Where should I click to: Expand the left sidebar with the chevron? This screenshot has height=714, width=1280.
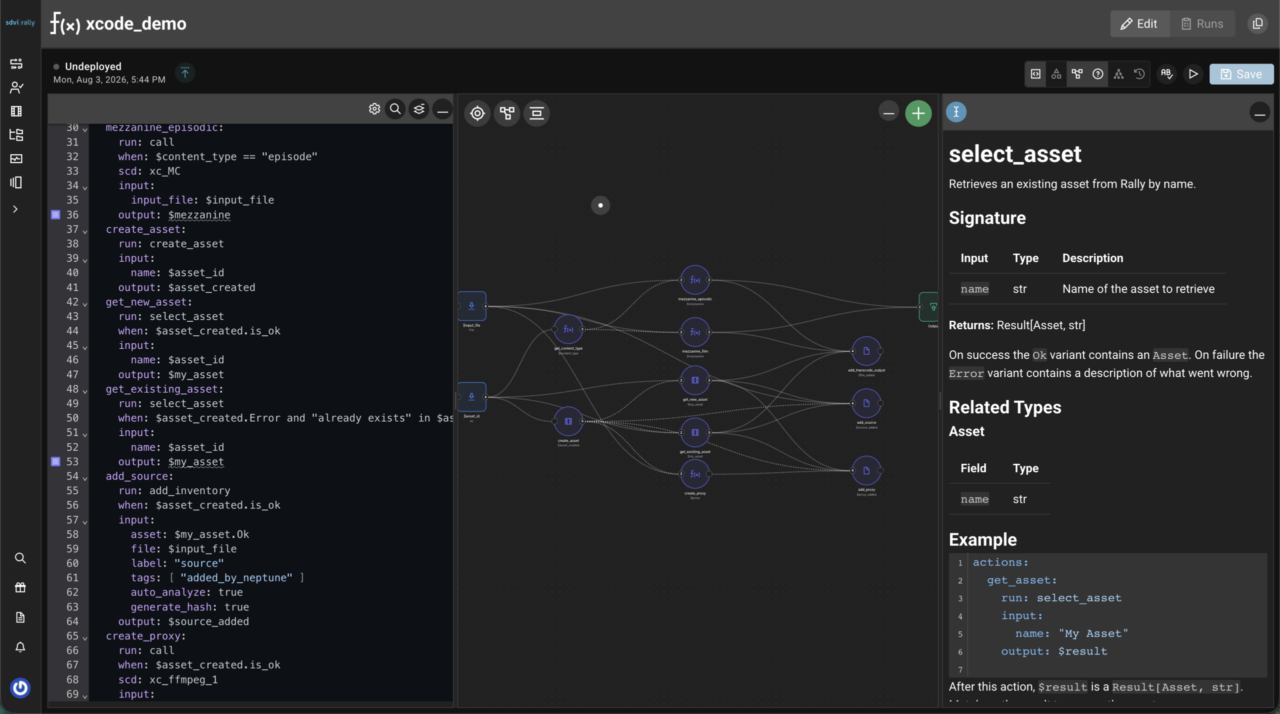15,209
